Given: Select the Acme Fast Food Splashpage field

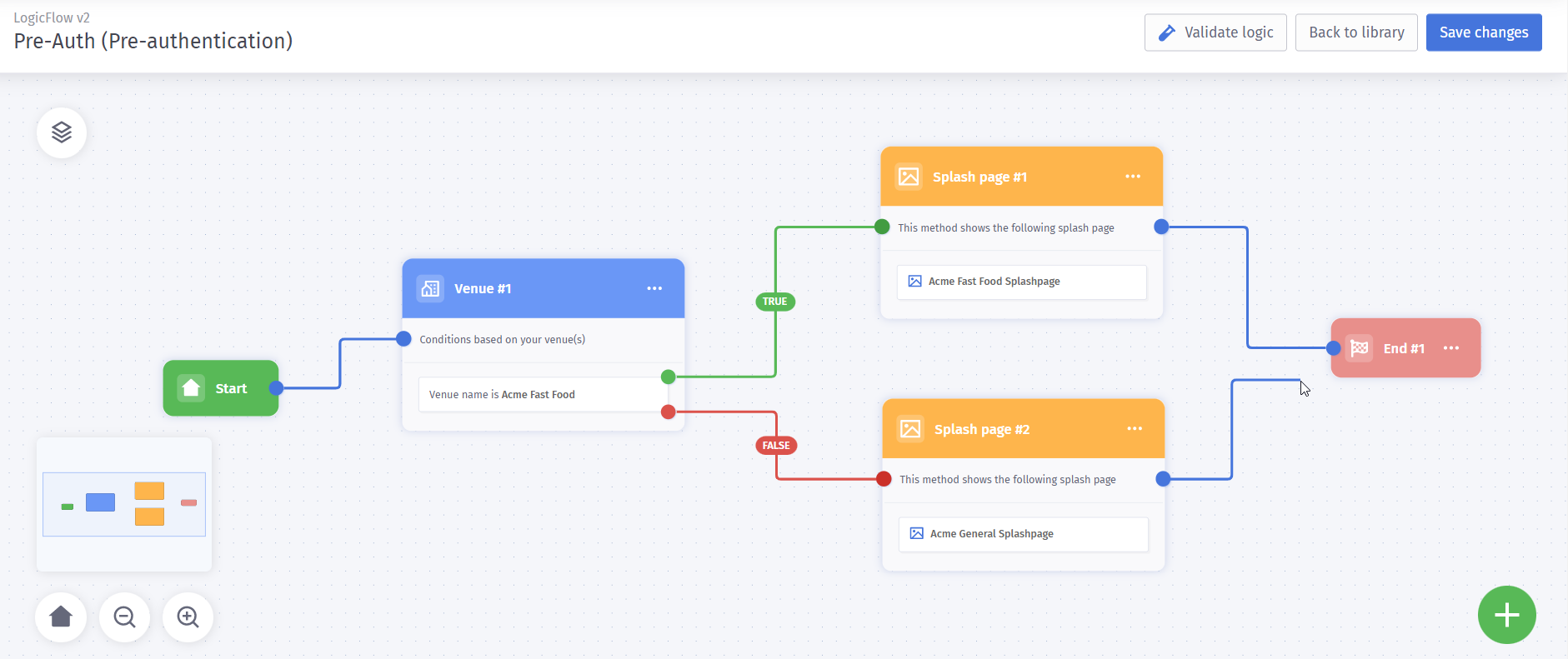Looking at the screenshot, I should click(x=1021, y=282).
